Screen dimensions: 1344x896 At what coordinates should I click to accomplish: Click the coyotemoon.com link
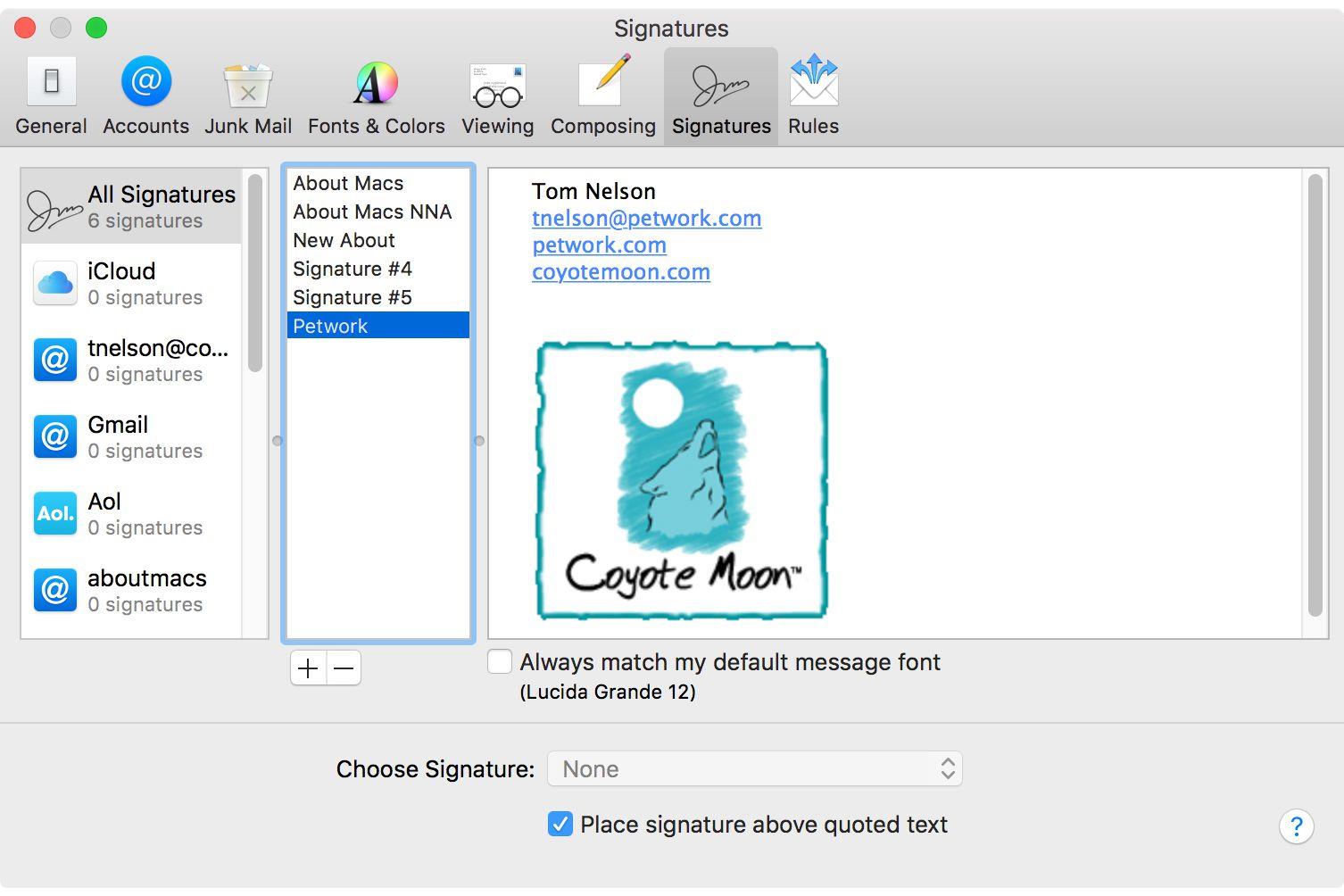pos(621,272)
